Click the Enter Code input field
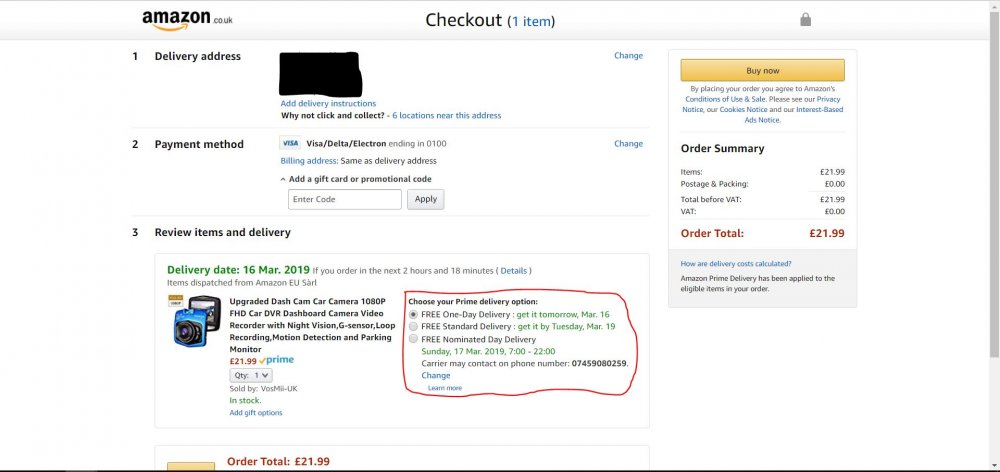This screenshot has height=472, width=1000. point(344,199)
